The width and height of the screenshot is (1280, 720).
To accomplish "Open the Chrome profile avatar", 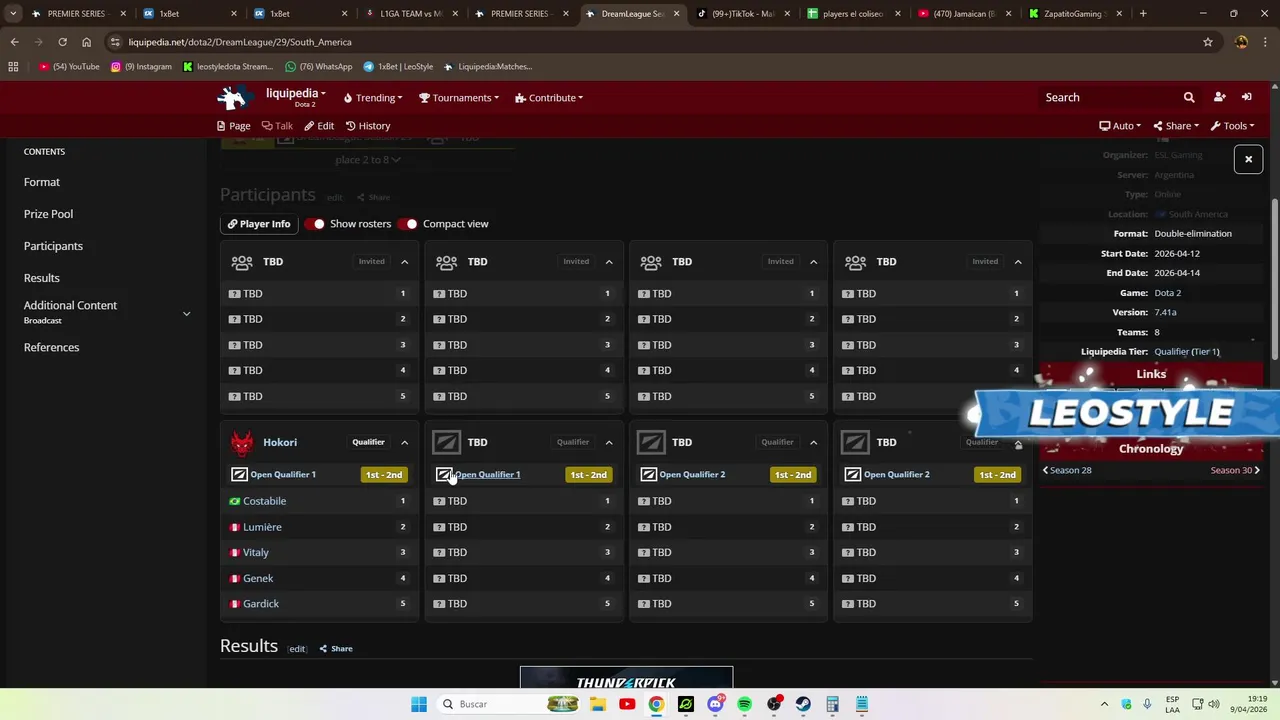I will [x=1241, y=42].
